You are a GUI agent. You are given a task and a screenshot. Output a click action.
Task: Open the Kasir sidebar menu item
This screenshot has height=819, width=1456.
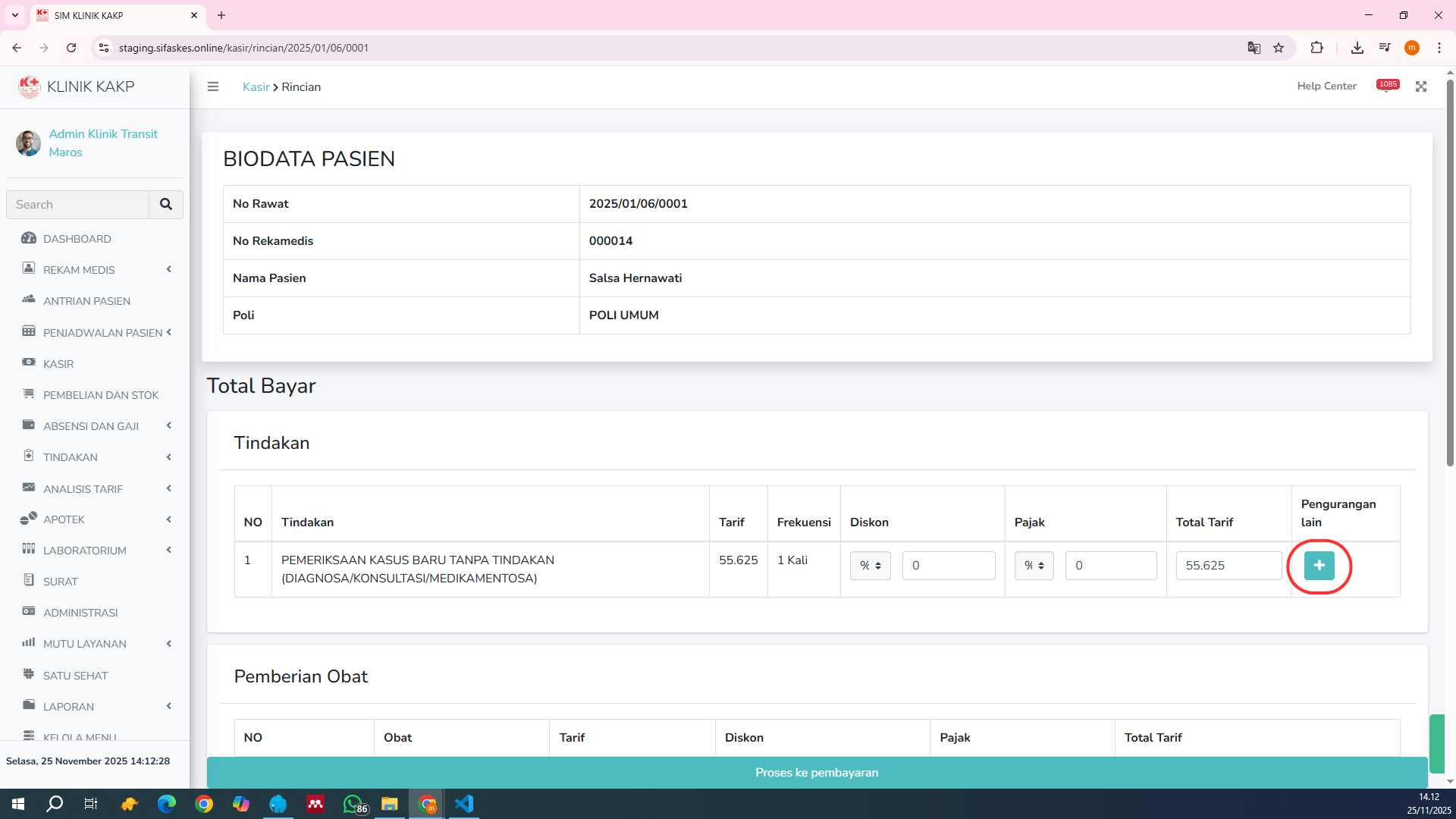[58, 364]
